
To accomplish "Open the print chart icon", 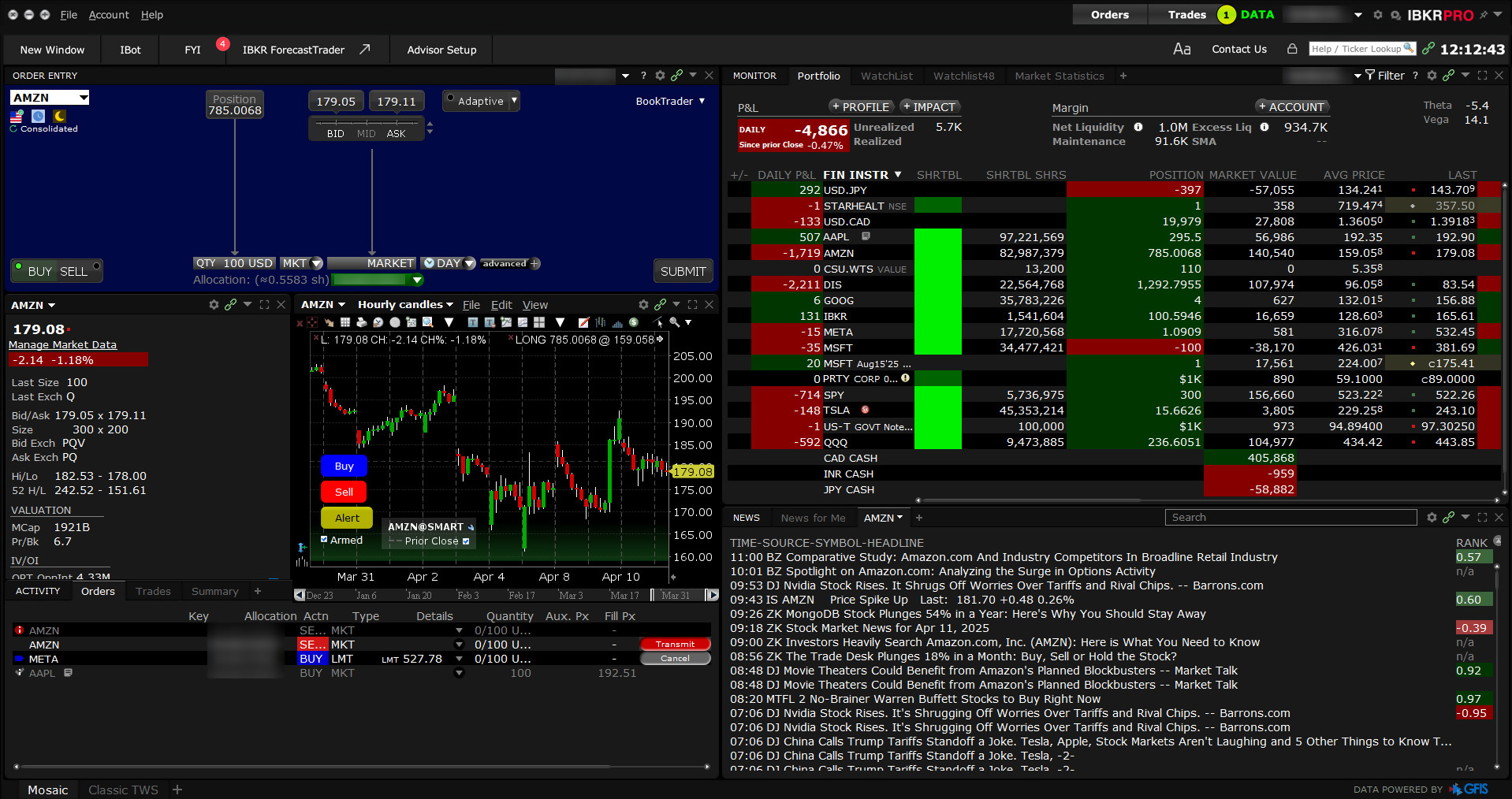I will 360,322.
